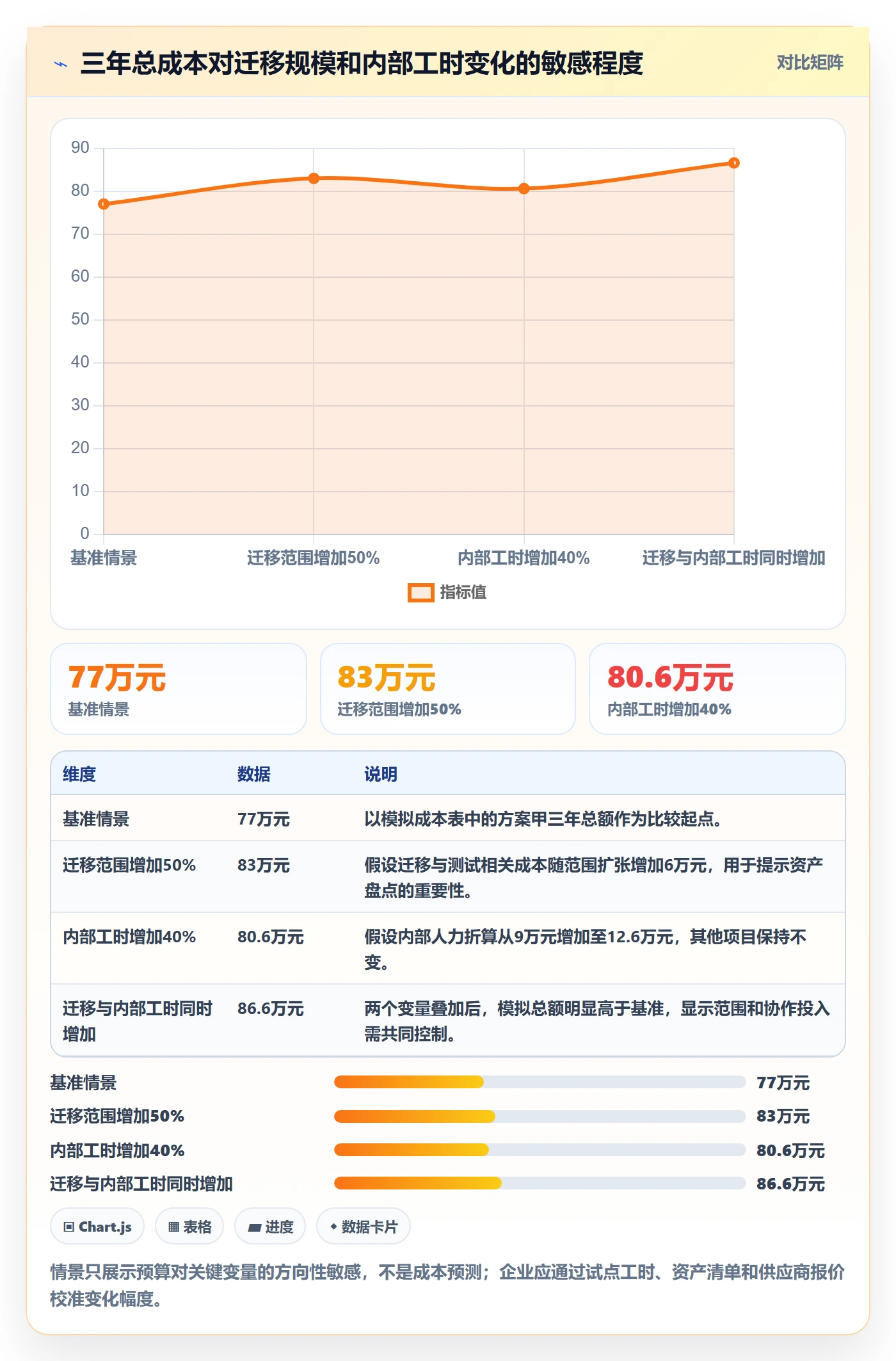
Task: Click the 内部工时增加40% x-axis label
Action: [x=524, y=558]
